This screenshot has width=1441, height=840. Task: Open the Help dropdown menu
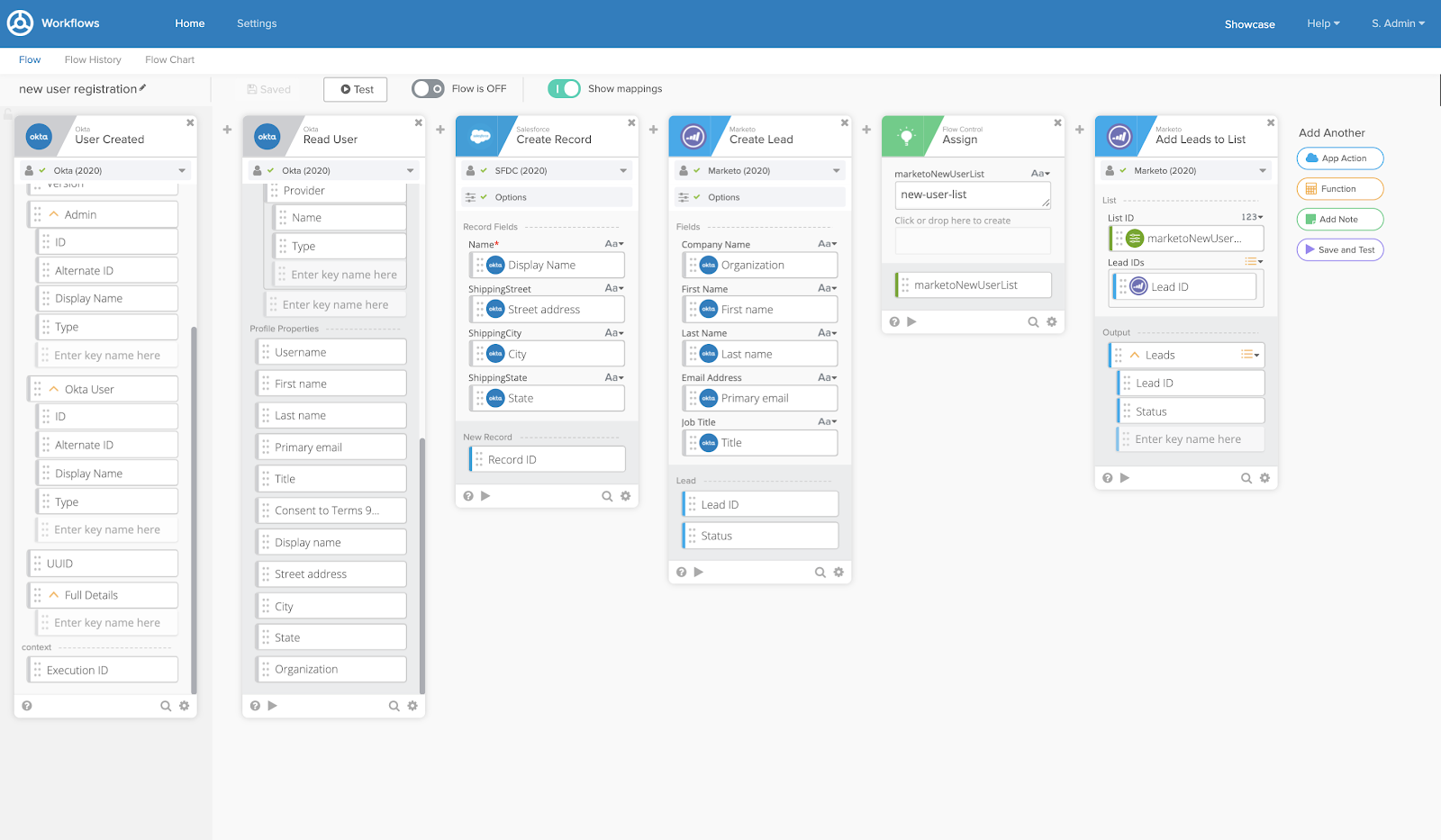click(x=1323, y=23)
